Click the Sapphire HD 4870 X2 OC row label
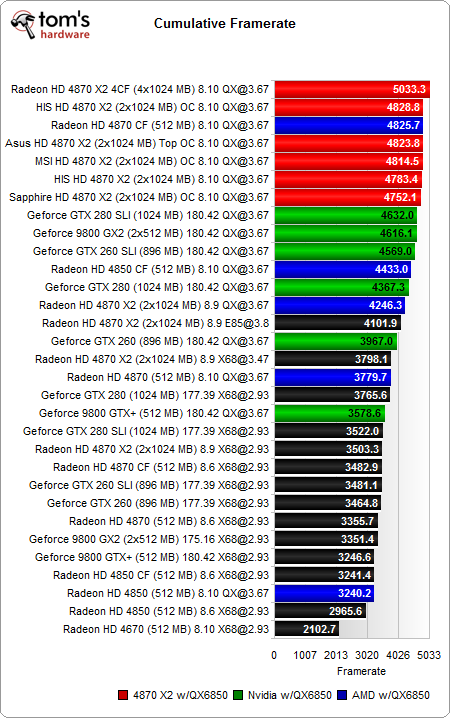 coord(139,197)
